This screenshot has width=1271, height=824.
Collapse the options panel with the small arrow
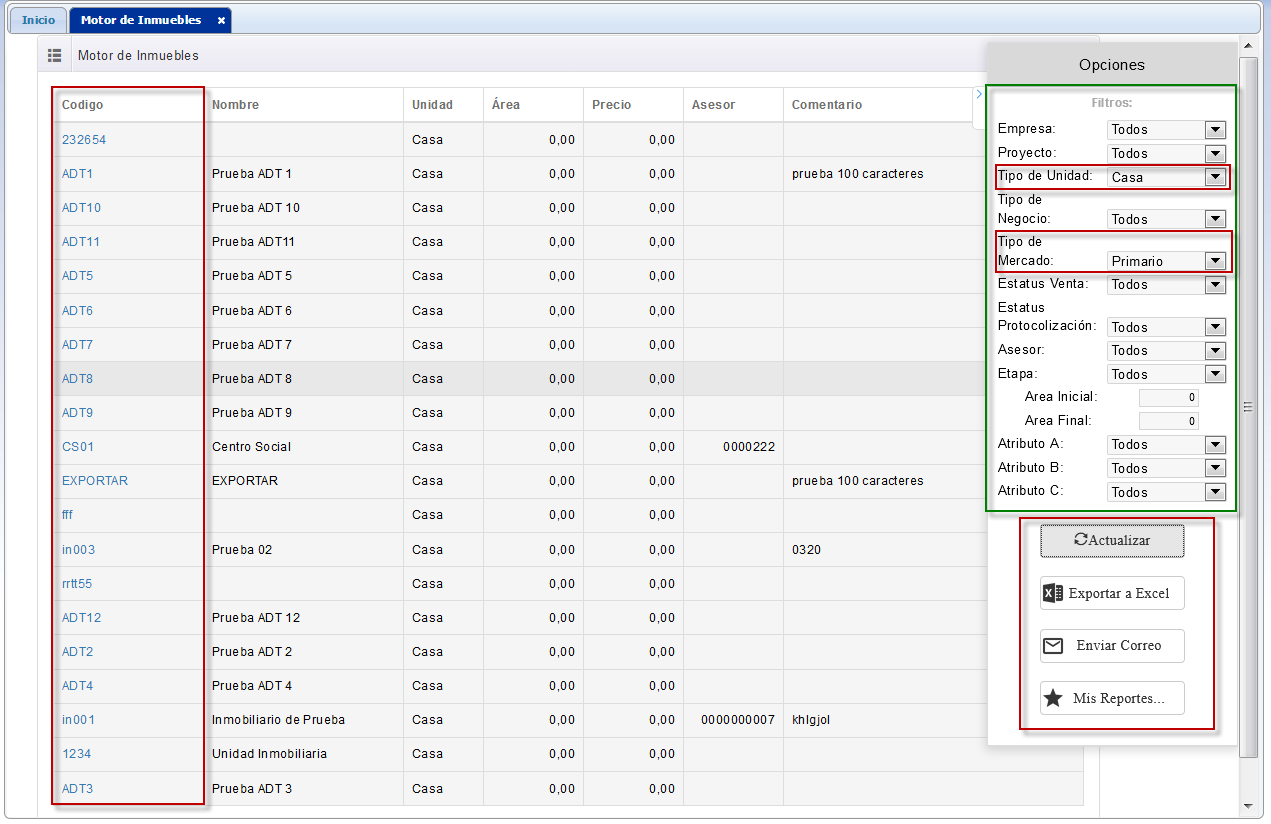point(978,94)
